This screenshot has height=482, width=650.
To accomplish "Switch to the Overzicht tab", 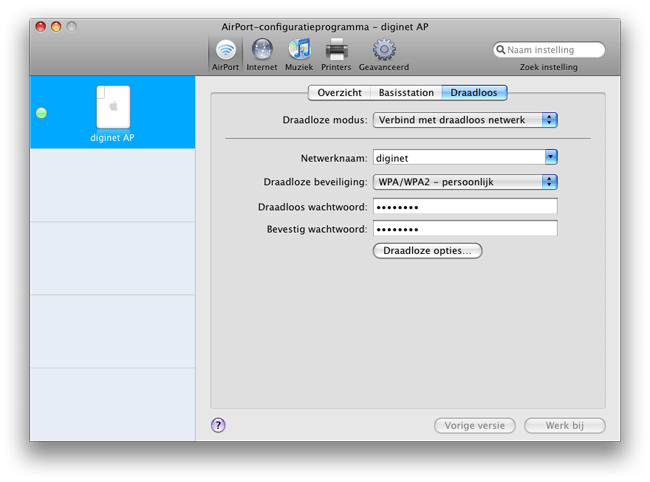I will (x=340, y=92).
